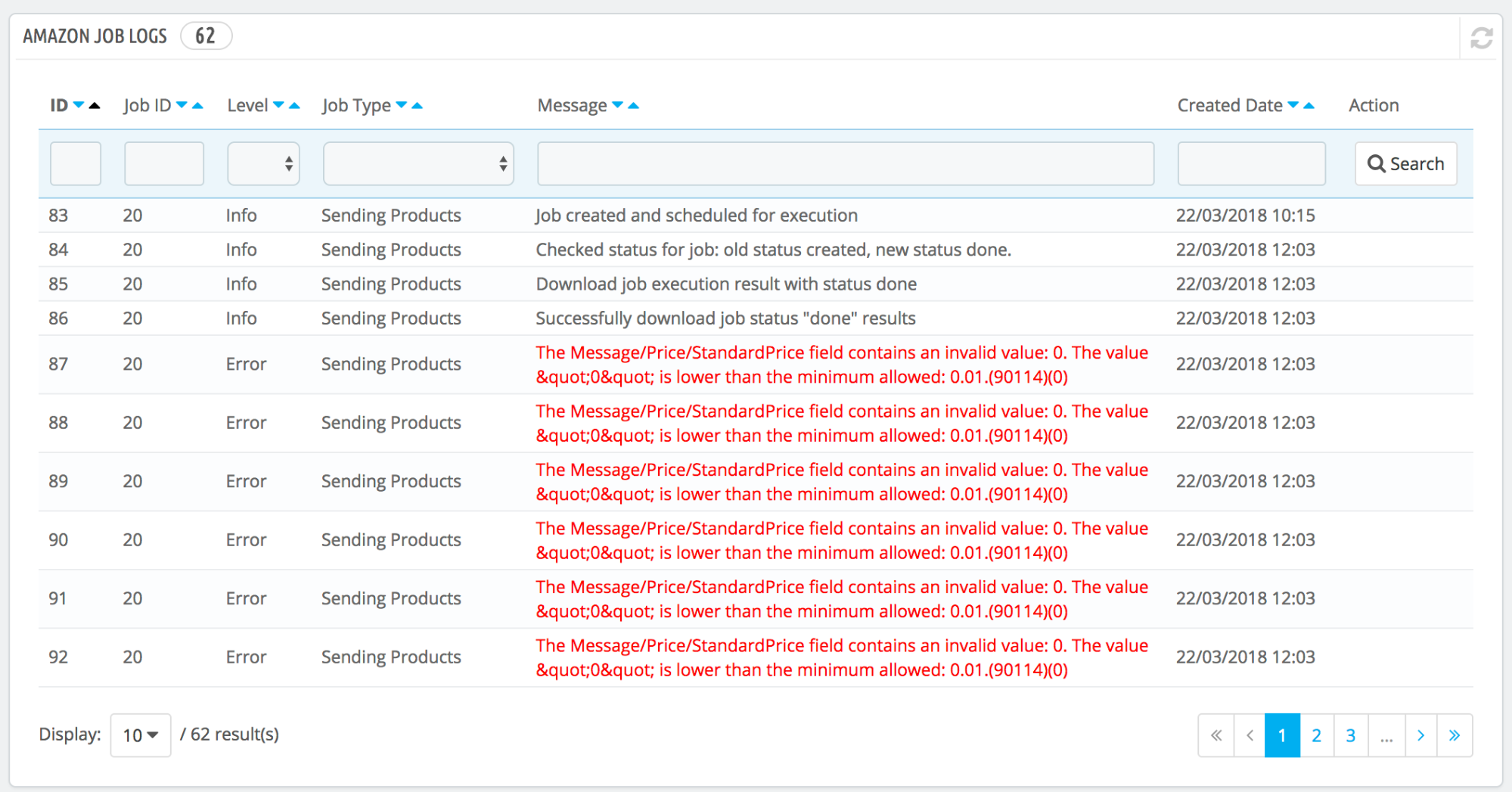Sort Message column descending arrow

coord(618,105)
